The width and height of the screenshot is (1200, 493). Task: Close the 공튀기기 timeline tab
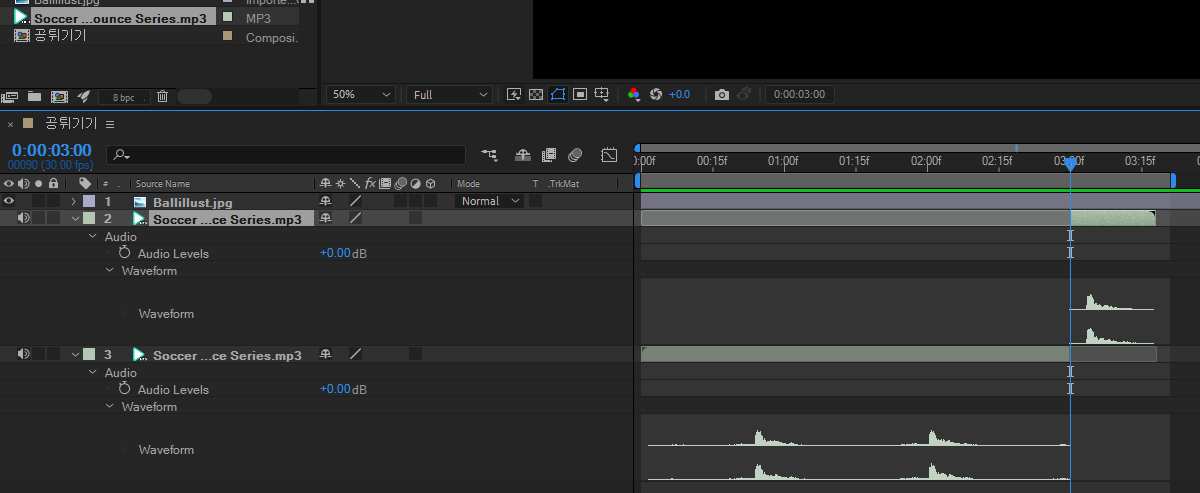tap(10, 124)
